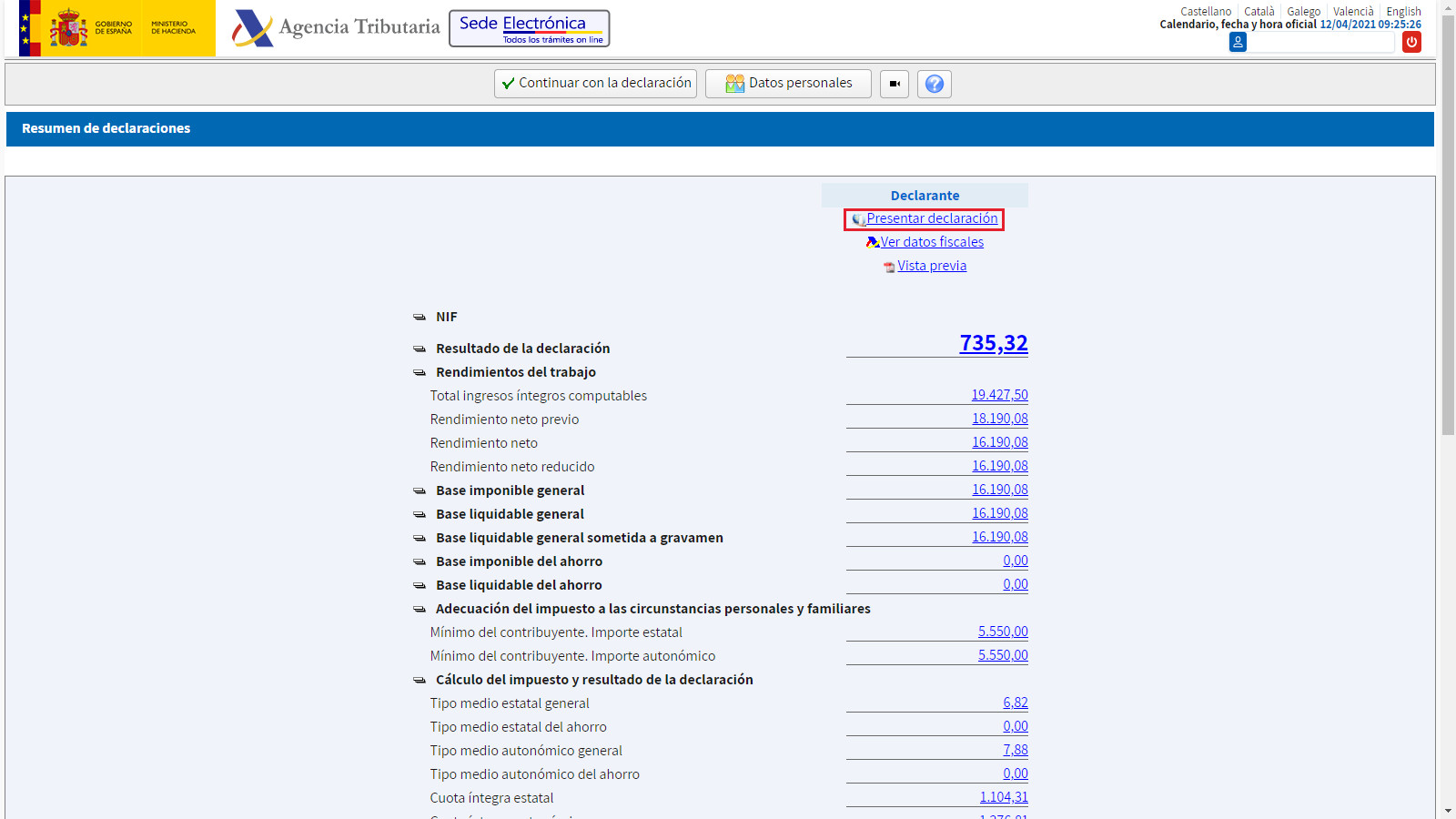The image size is (1456, 819).
Task: Click the icon beside Resultado de la declaración
Action: [420, 349]
